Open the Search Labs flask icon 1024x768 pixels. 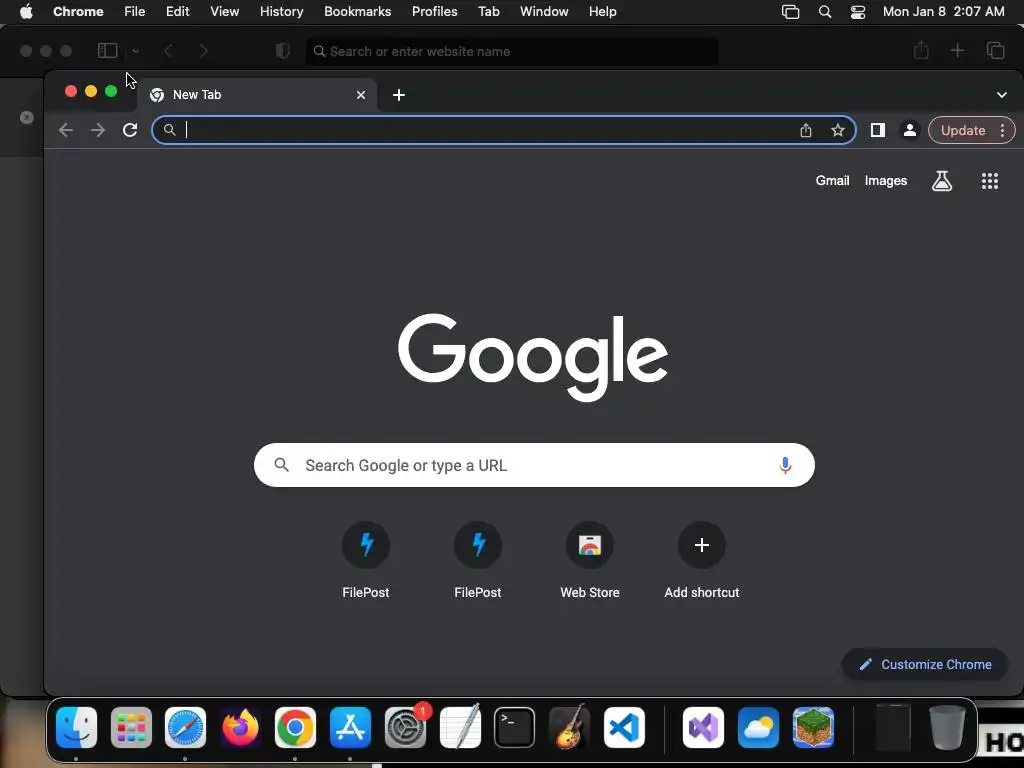click(x=942, y=181)
